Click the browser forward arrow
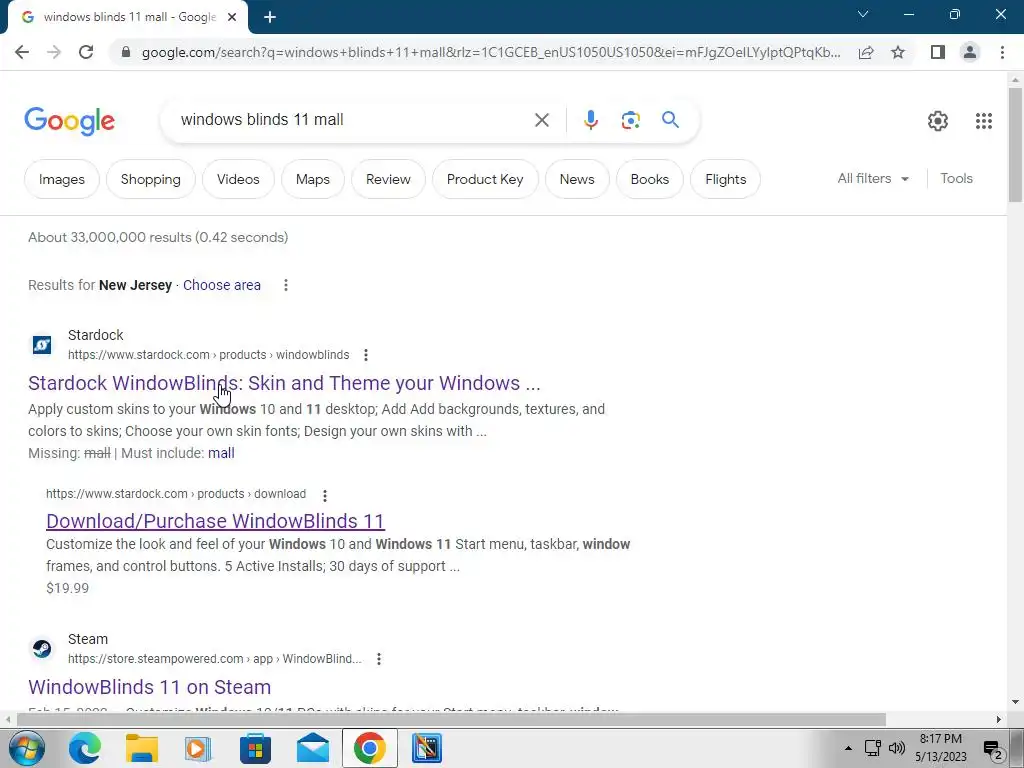Image resolution: width=1024 pixels, height=768 pixels. pyautogui.click(x=54, y=52)
